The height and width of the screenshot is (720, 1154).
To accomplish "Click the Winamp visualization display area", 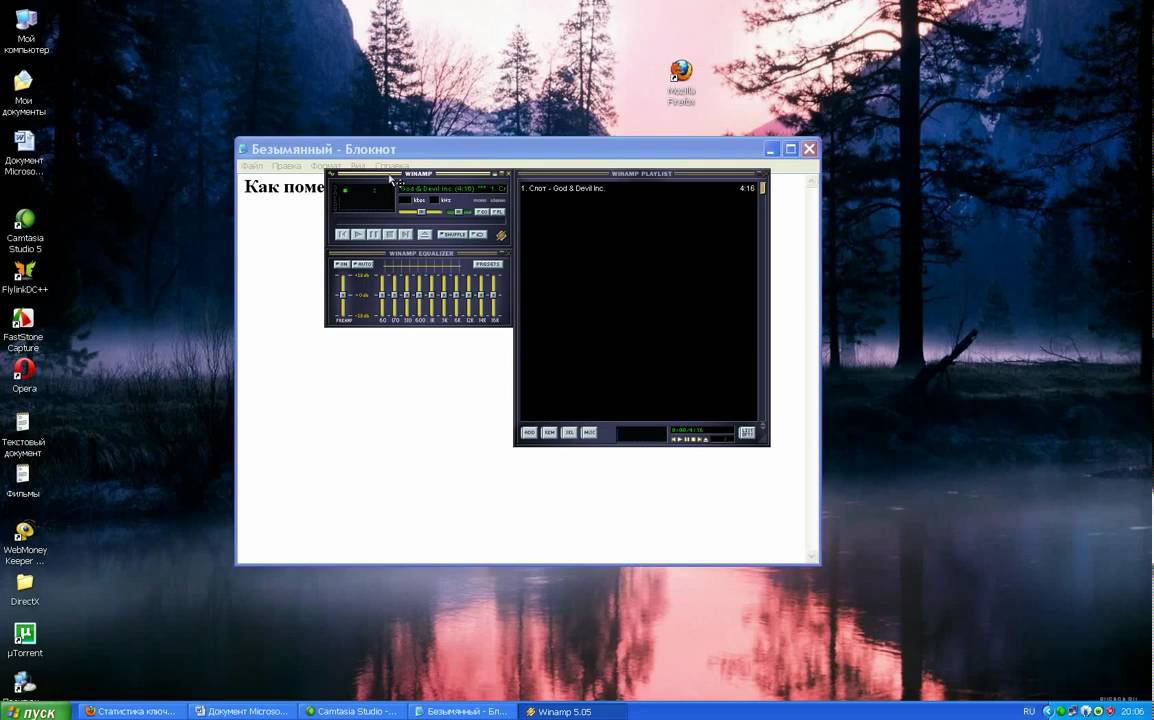I will (366, 197).
